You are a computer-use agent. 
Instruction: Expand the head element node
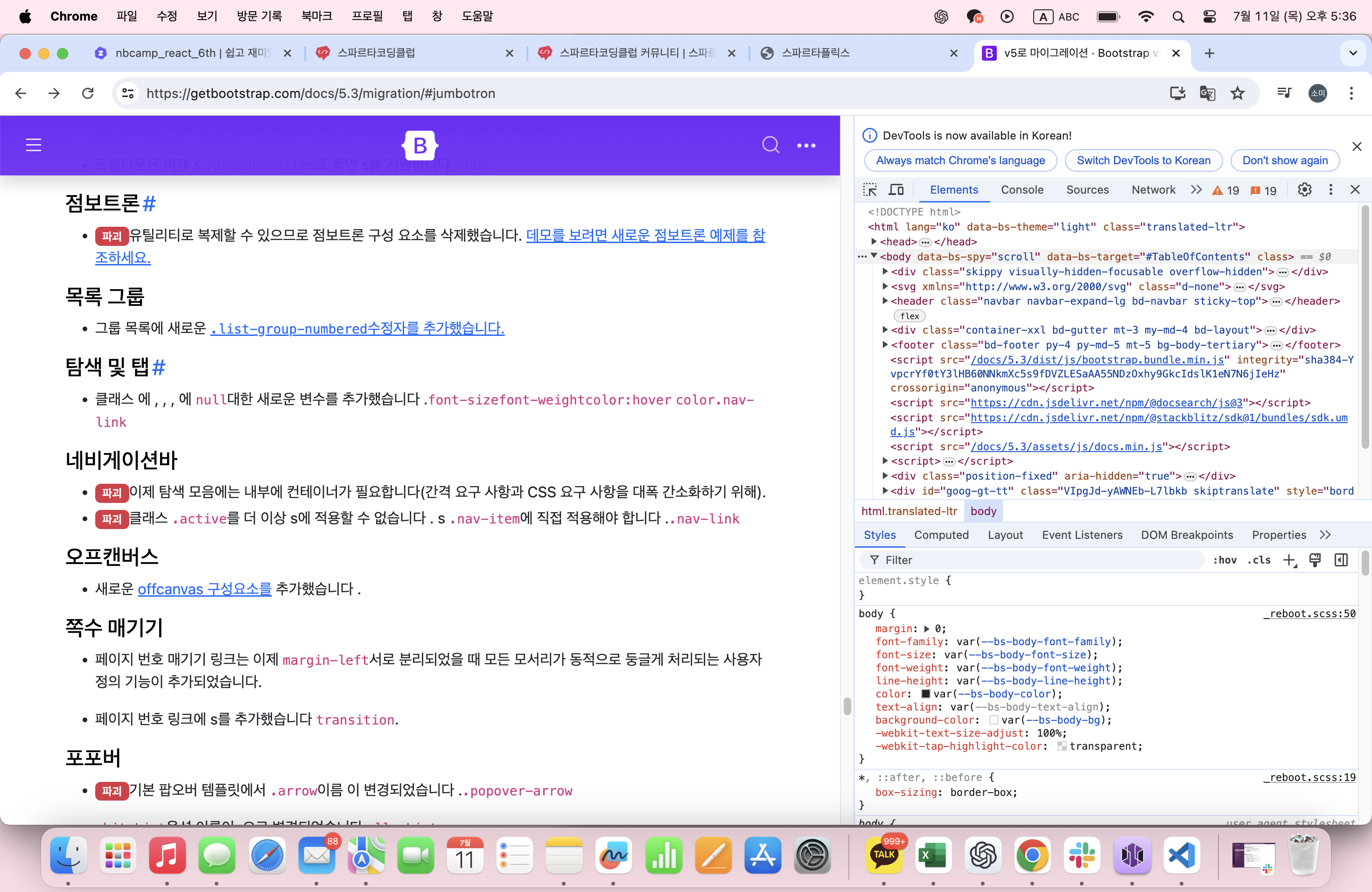coord(874,242)
